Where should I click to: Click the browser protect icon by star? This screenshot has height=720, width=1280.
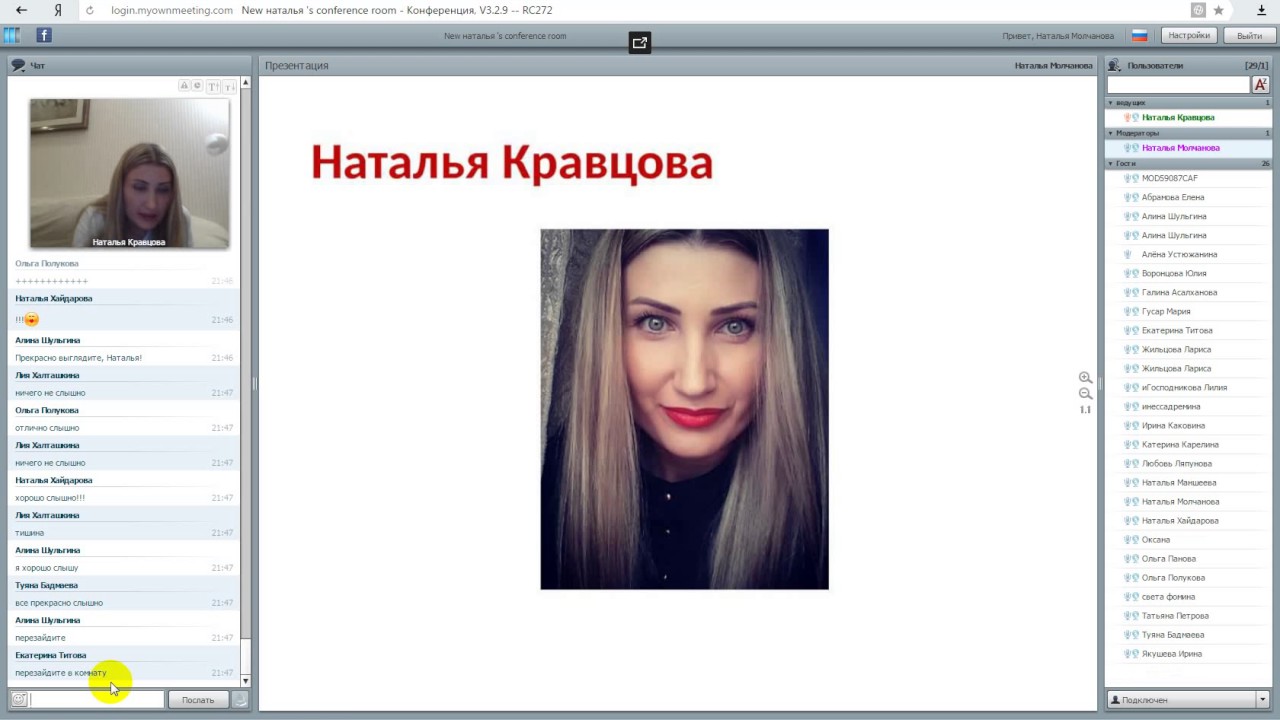click(1198, 10)
